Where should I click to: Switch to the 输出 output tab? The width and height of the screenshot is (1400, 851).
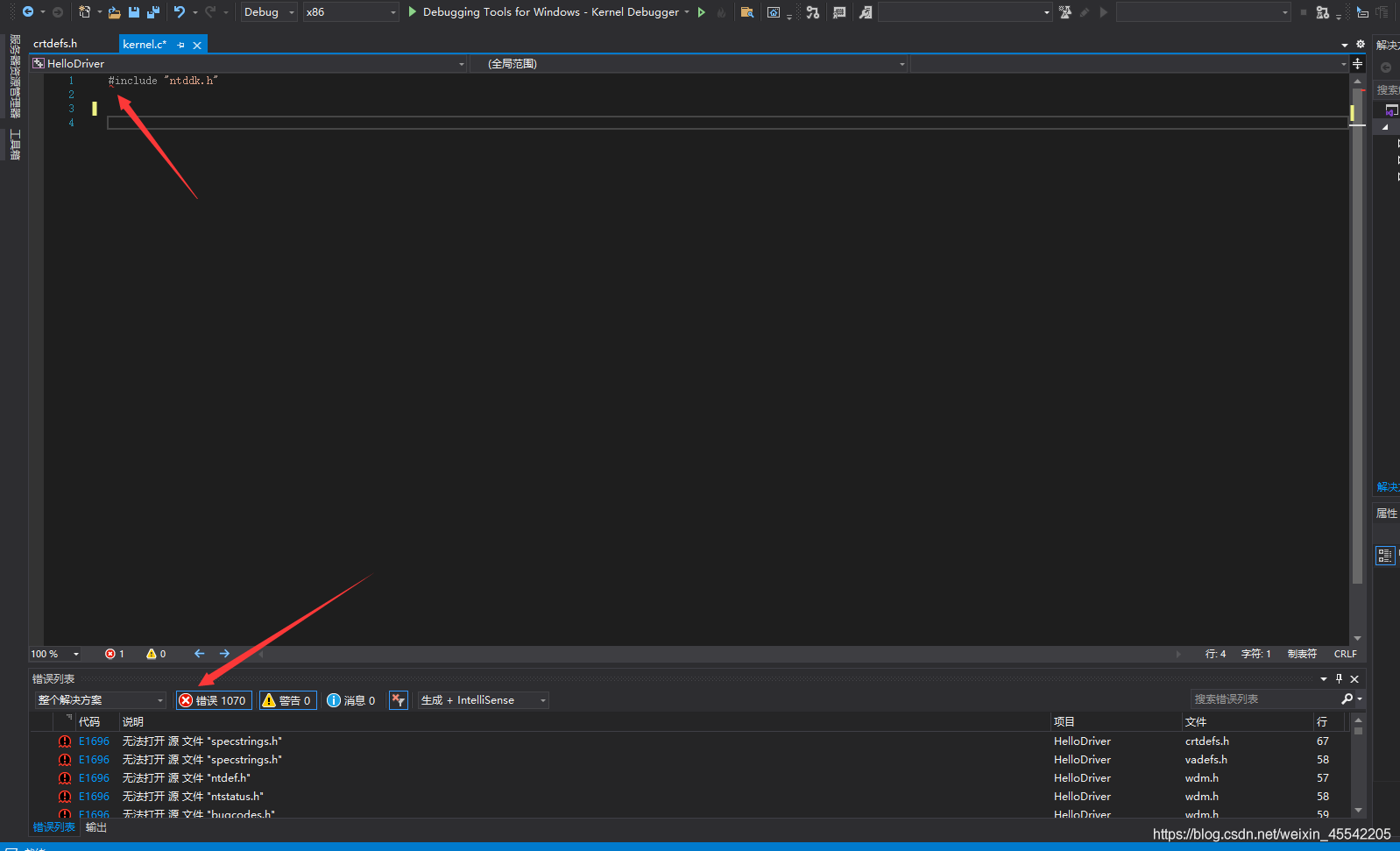[x=96, y=827]
